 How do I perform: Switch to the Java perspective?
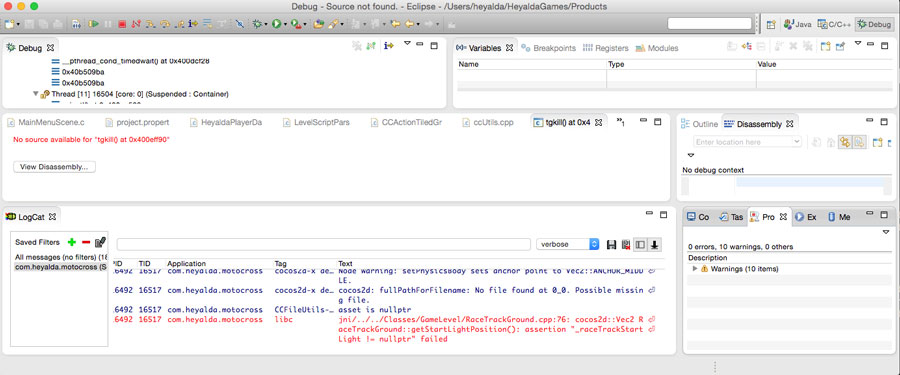(x=798, y=24)
